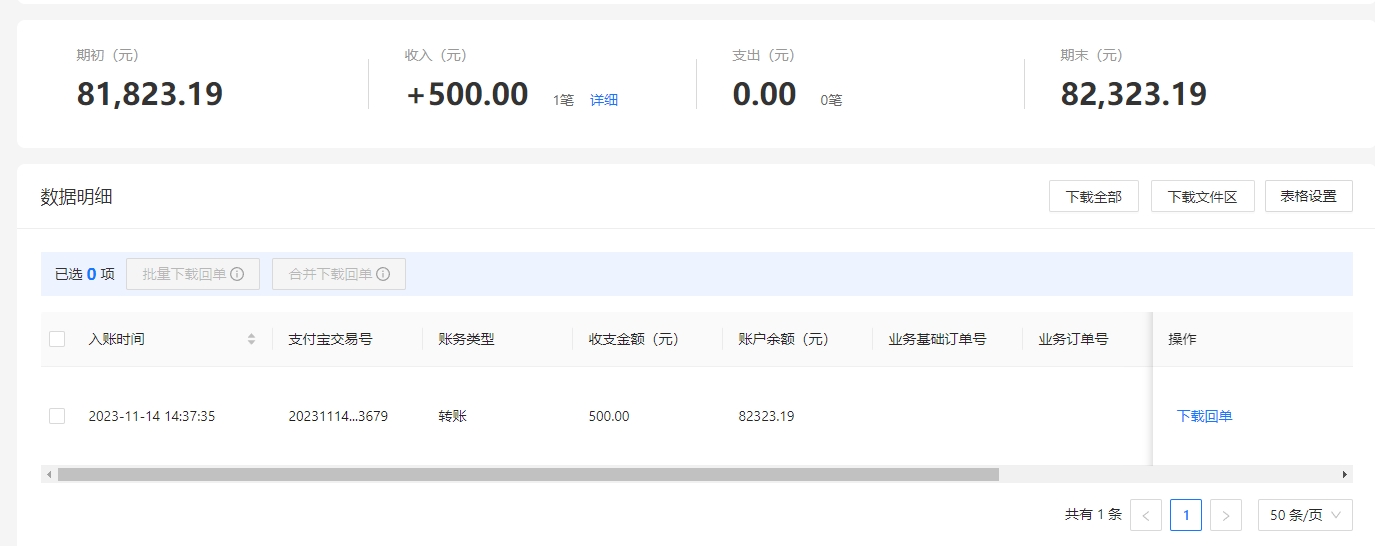Click the info icon on 批量下载回单
1375x546 pixels.
tap(237, 274)
